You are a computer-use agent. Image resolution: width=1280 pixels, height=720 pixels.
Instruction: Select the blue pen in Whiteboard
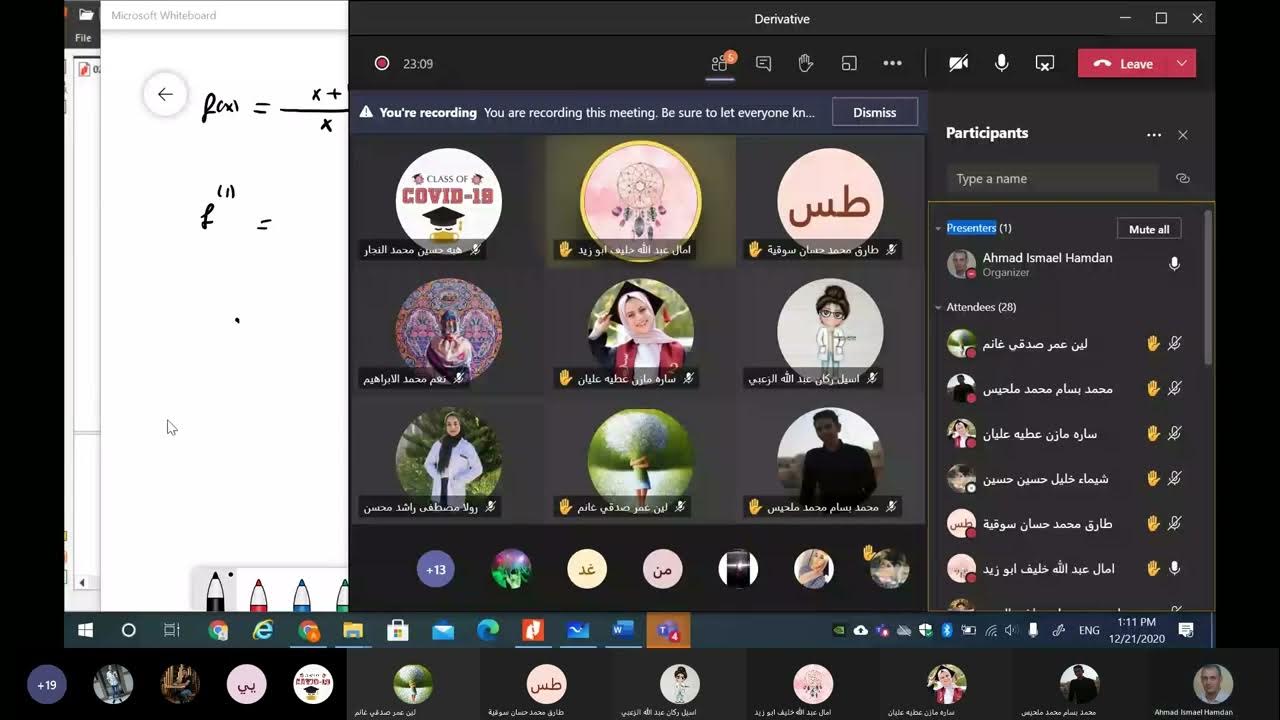click(301, 594)
